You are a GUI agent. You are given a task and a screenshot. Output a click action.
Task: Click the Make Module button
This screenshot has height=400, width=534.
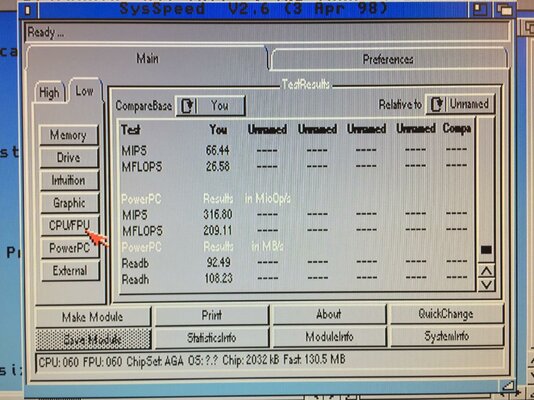[93, 317]
